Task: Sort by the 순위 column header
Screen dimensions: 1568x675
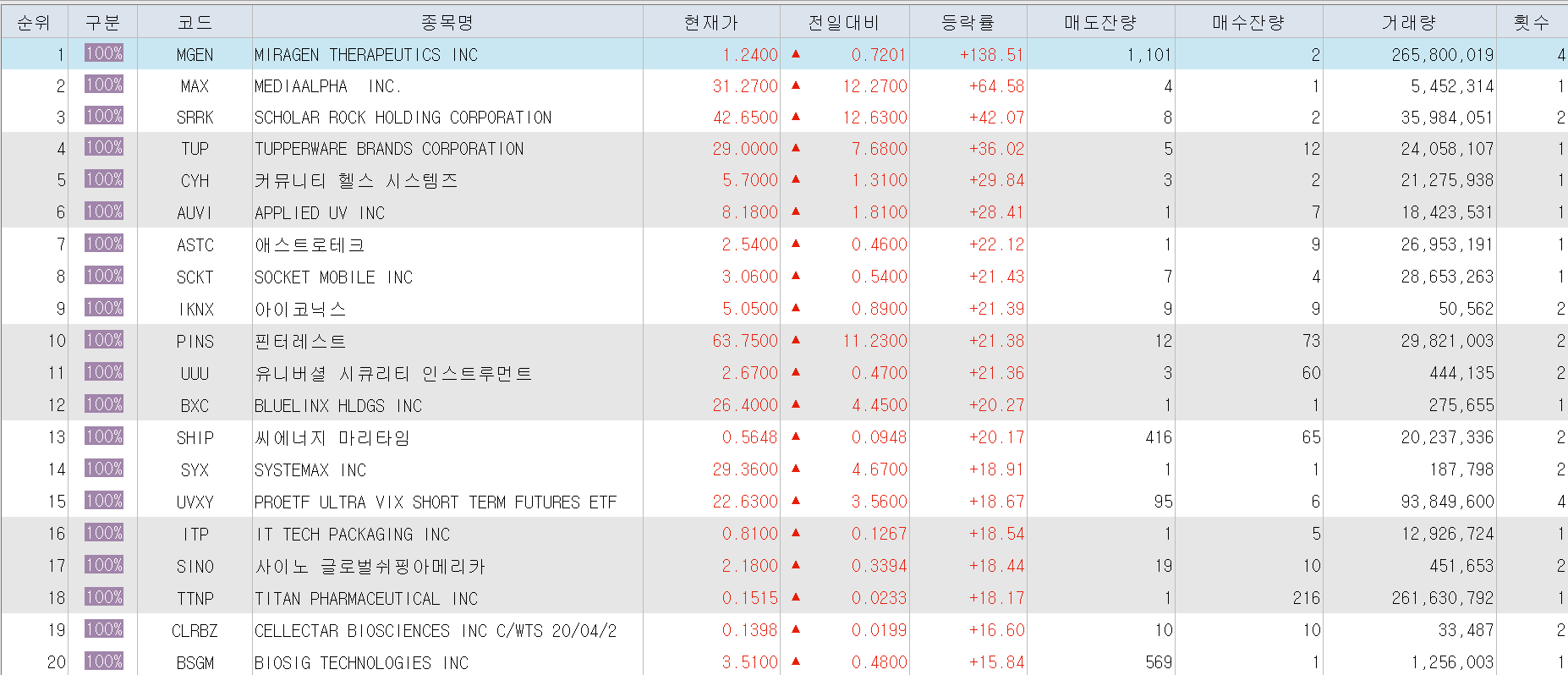Action: pos(34,23)
